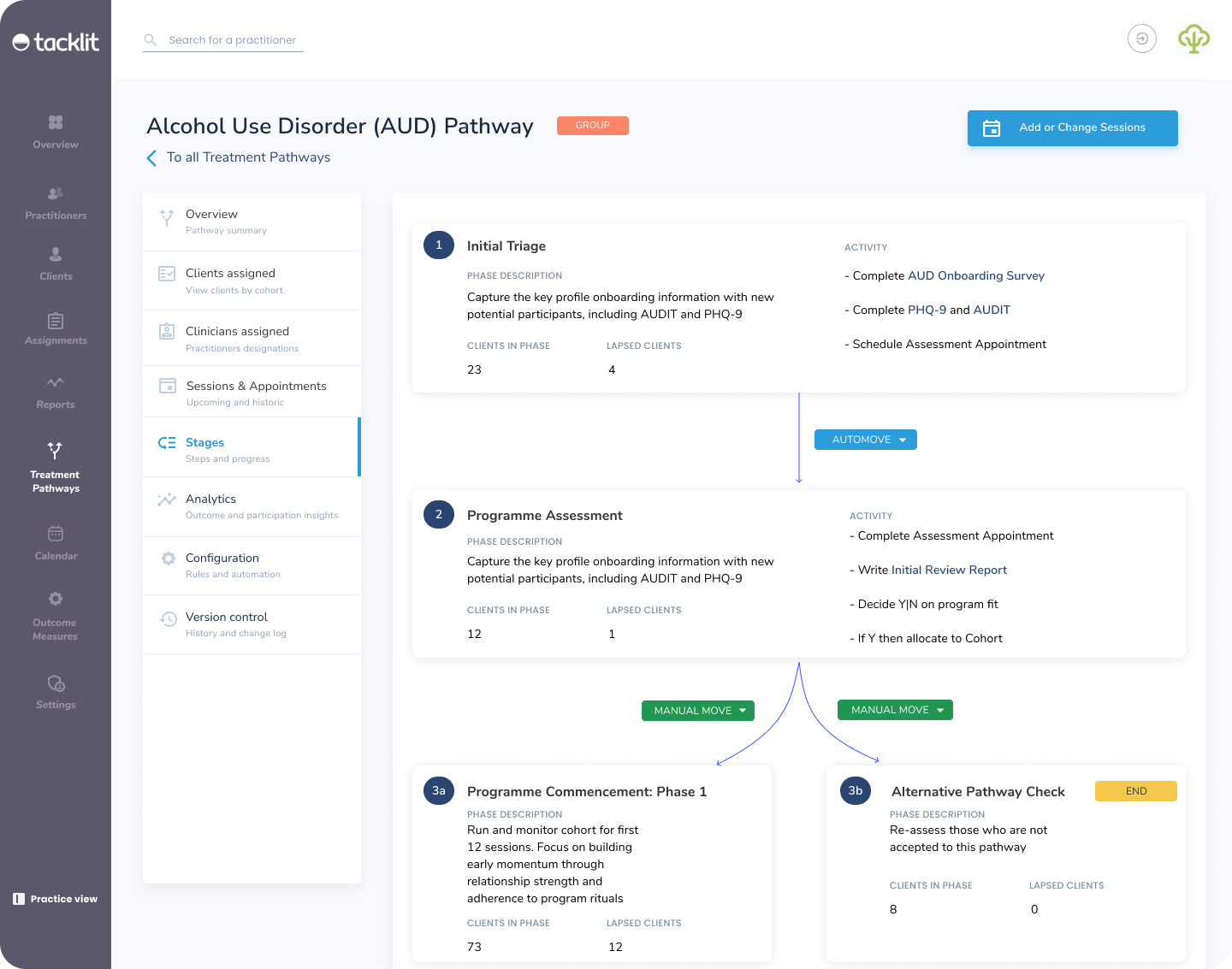Click the green tree profile logo
This screenshot has height=969, width=1232.
[x=1193, y=39]
